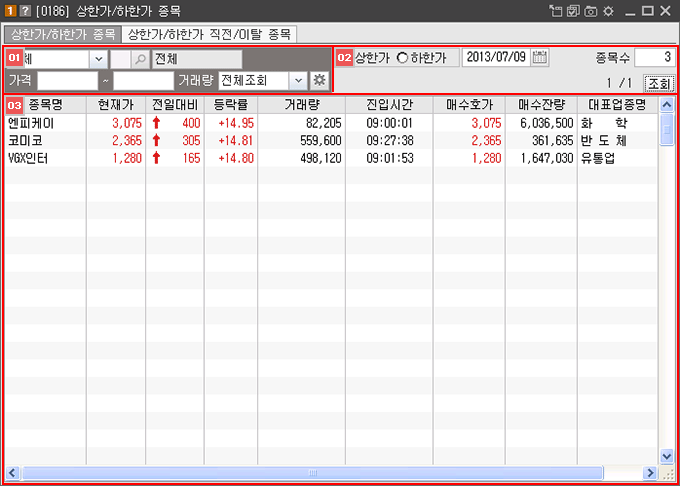Image resolution: width=680 pixels, height=486 pixels.
Task: Click the horizontal scrollbar thumb
Action: pos(313,473)
